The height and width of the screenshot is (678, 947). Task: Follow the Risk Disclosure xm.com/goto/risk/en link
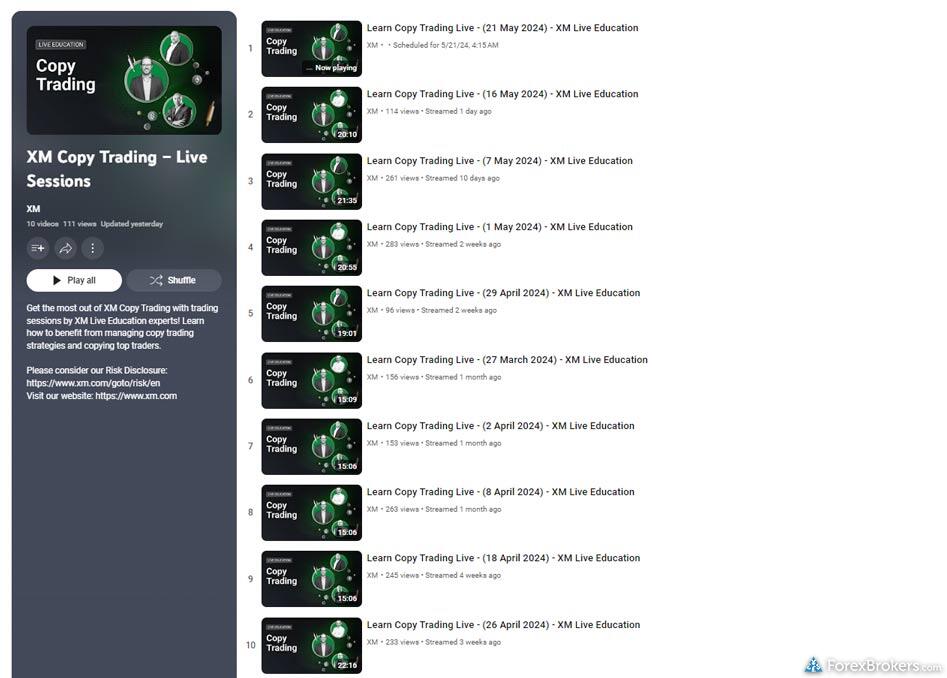[93, 383]
